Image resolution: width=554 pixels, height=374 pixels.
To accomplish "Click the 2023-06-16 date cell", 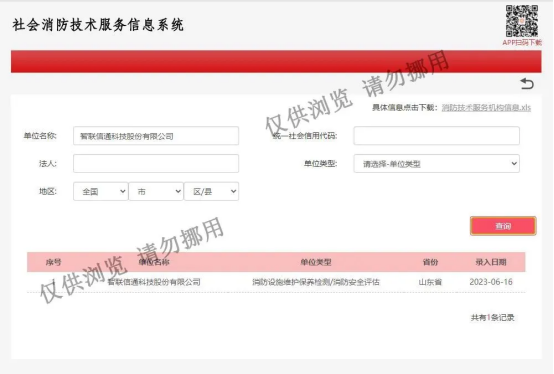I will click(491, 282).
